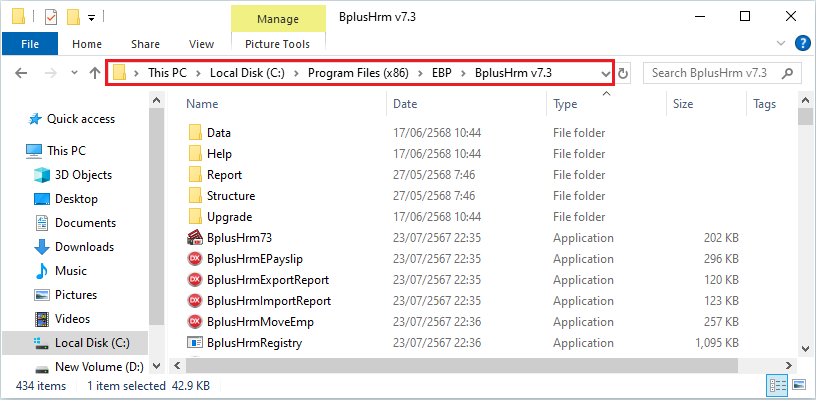Select the BplusHrmEPayslip application icon
Viewport: 816px width, 400px height.
coord(195,259)
